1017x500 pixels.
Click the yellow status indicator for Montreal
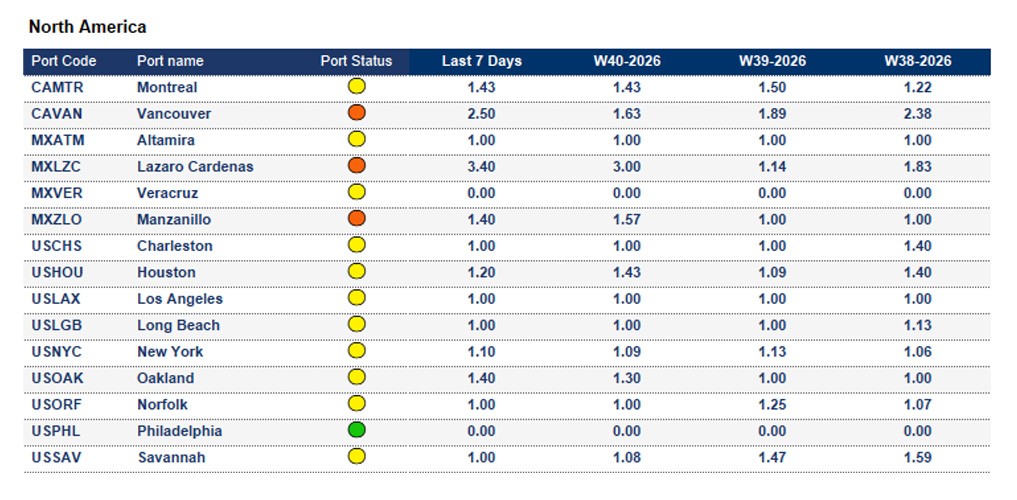[x=357, y=86]
